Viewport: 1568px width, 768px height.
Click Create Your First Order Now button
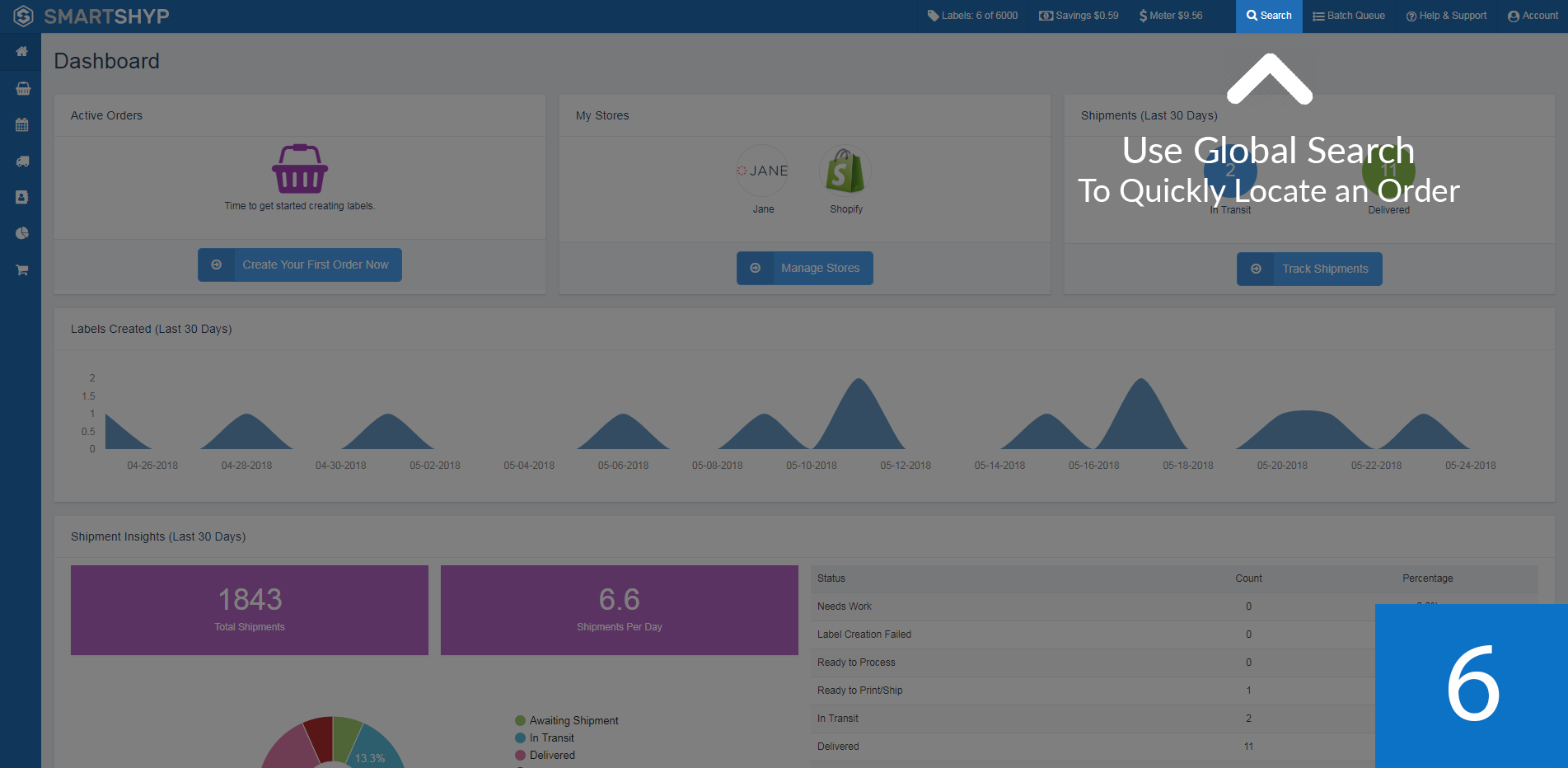point(300,265)
